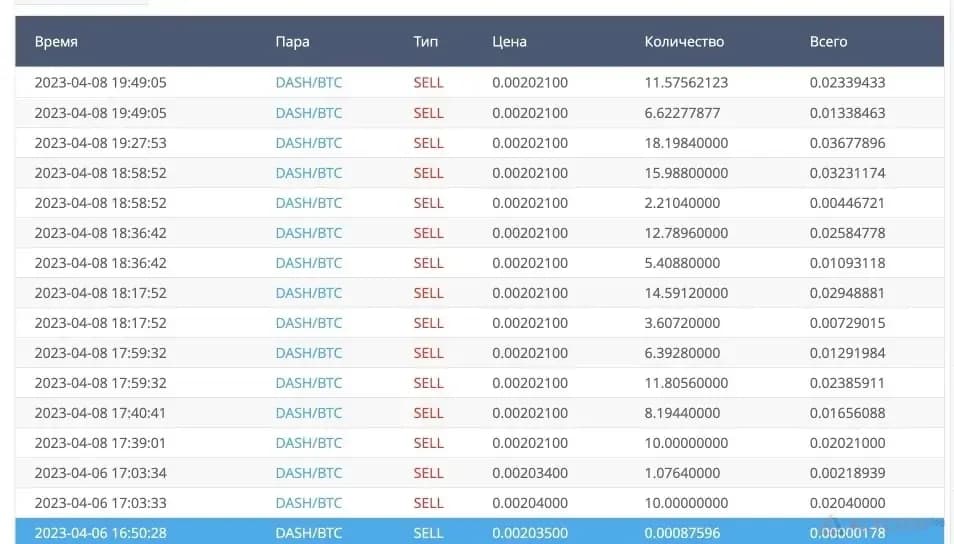Select timestamp 2023-04-08 19:27:53

click(x=100, y=143)
